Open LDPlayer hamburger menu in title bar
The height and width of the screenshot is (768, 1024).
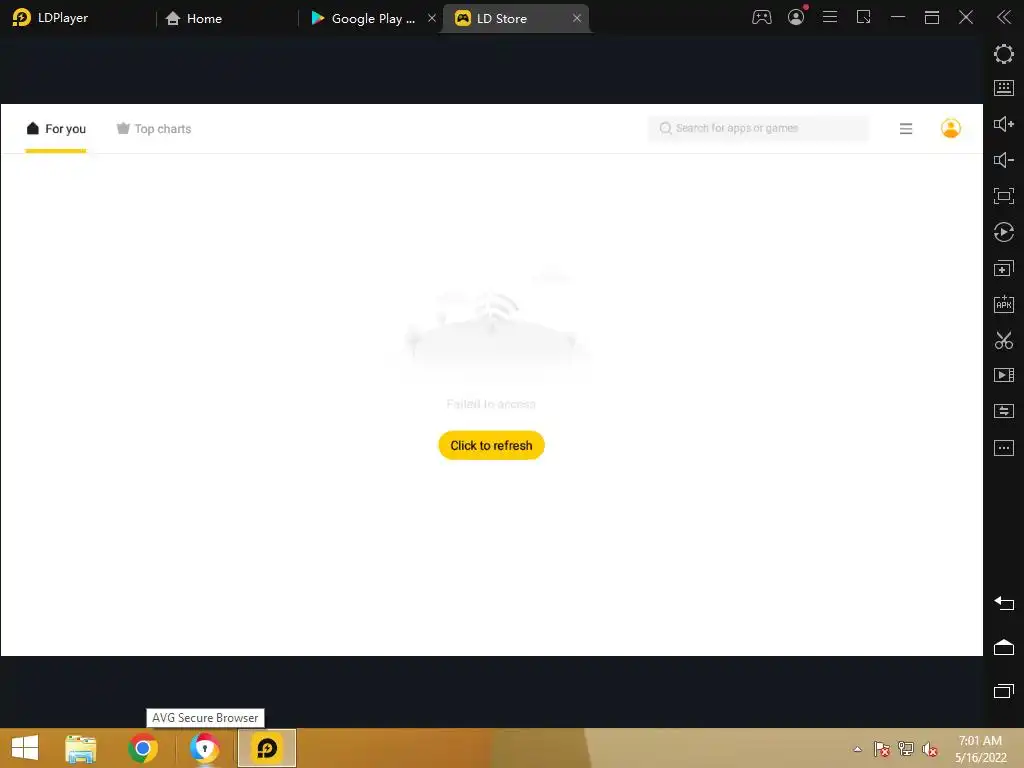[x=829, y=17]
